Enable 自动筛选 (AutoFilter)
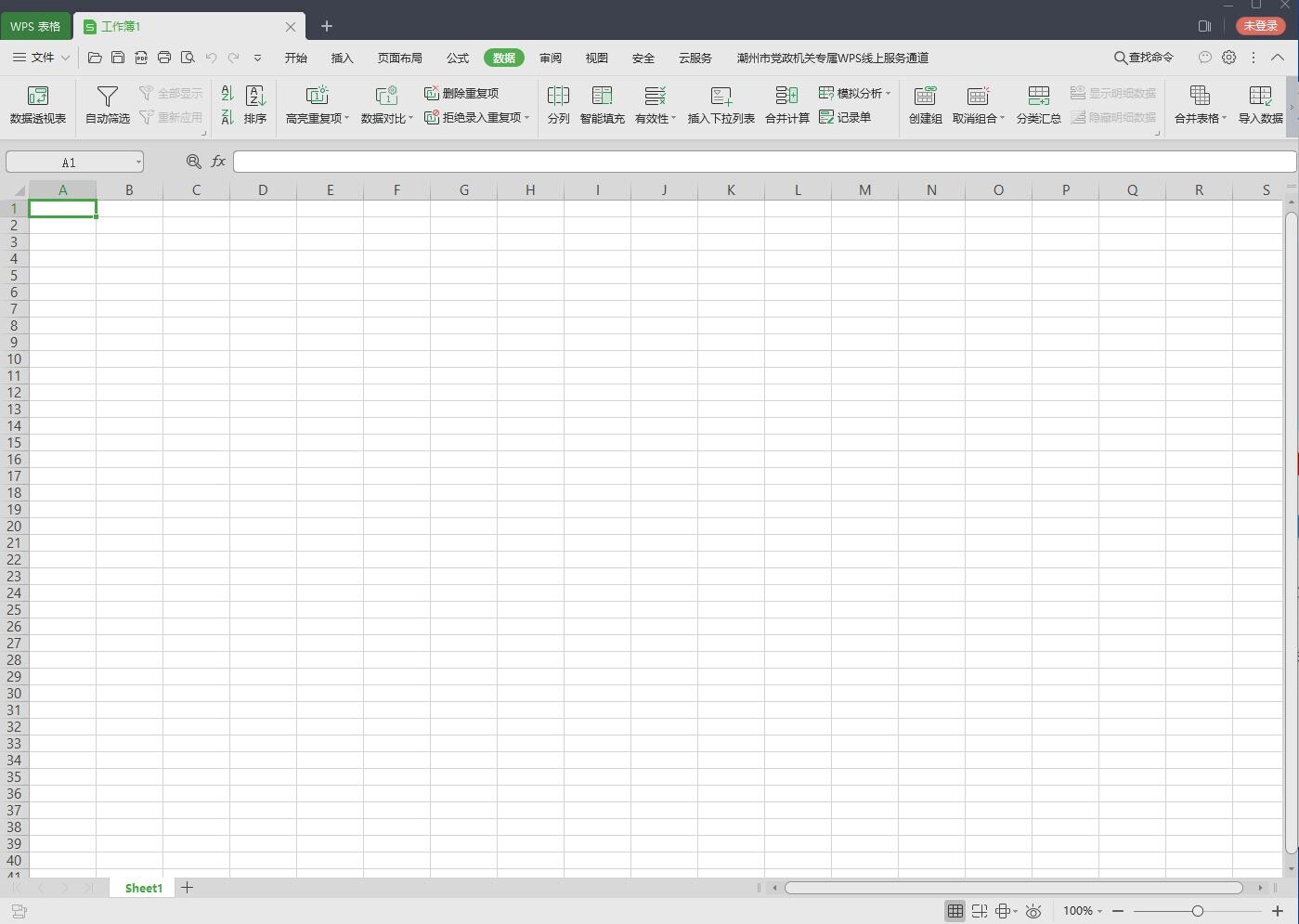Image resolution: width=1299 pixels, height=924 pixels. pos(106,104)
